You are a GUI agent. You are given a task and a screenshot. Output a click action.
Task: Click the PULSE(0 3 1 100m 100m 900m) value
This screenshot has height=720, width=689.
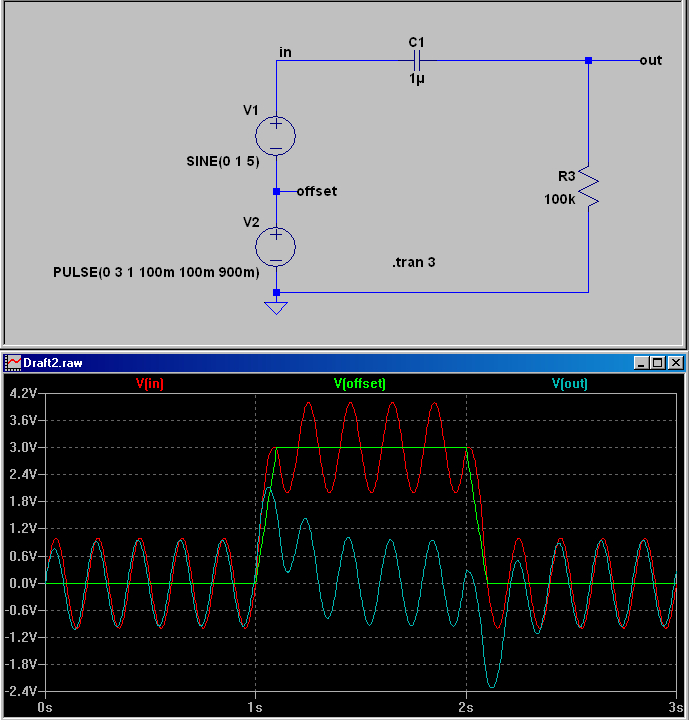coord(156,272)
